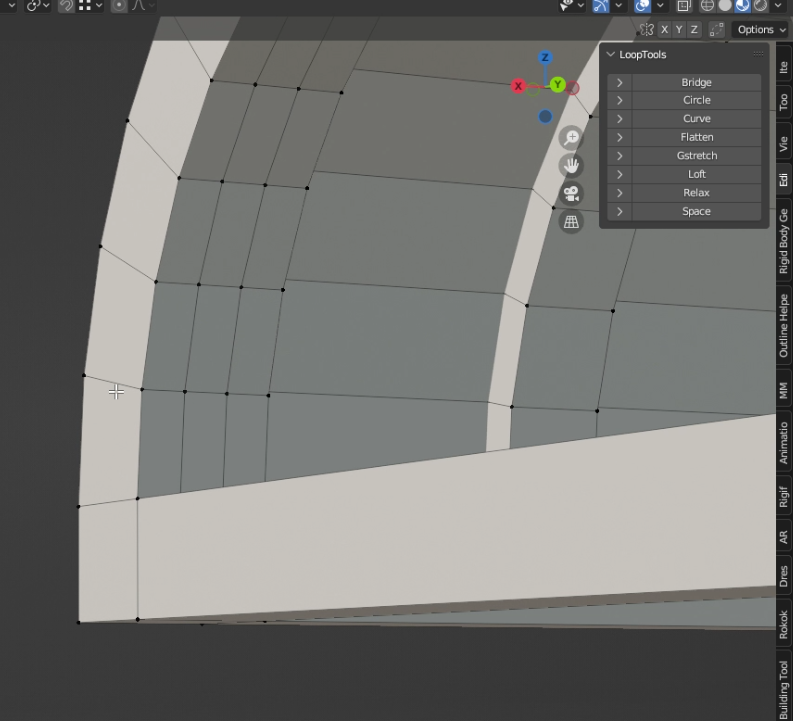Open the Outline Helper sidebar tab

(783, 325)
